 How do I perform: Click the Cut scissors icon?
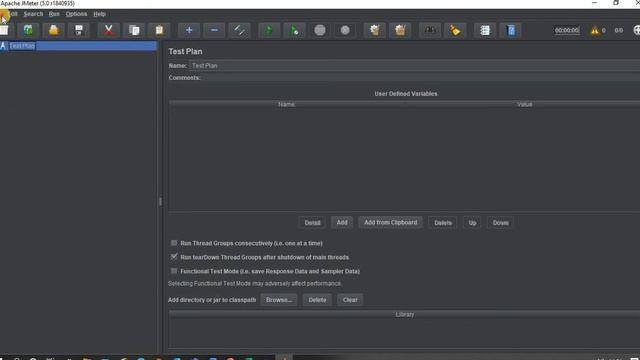109,30
